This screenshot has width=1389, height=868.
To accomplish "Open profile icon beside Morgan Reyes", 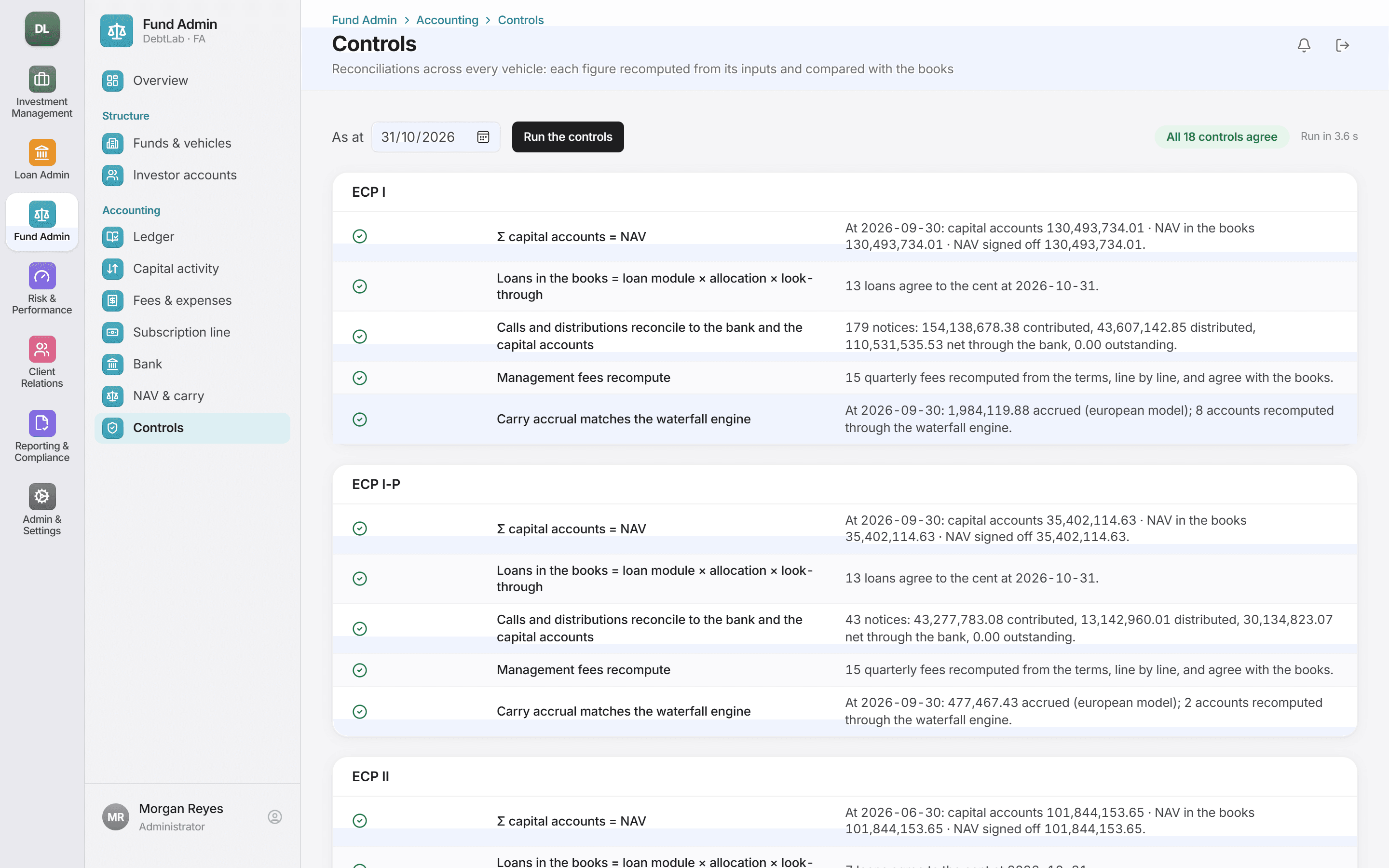I will 275,817.
